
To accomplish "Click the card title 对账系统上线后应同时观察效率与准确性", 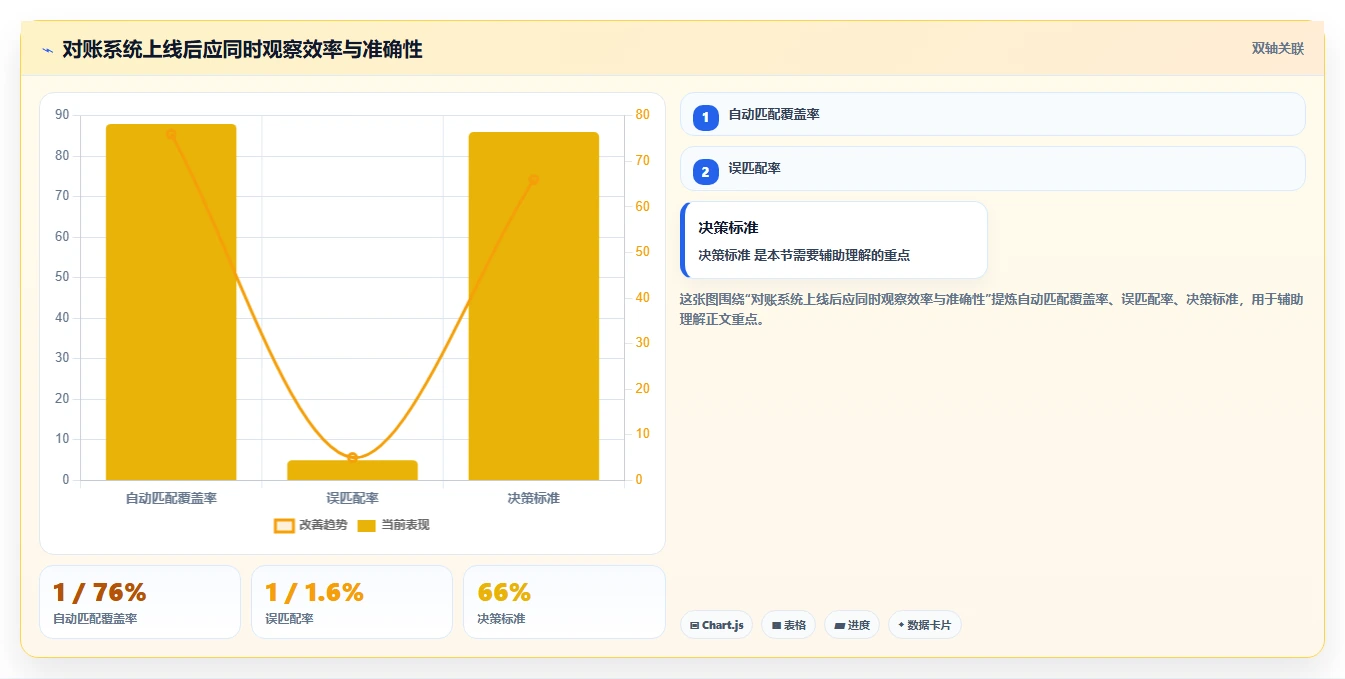I will 242,49.
